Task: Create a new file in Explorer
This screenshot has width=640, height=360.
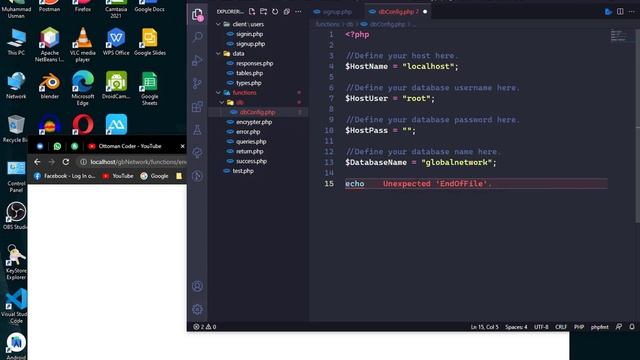Action: click(x=252, y=11)
